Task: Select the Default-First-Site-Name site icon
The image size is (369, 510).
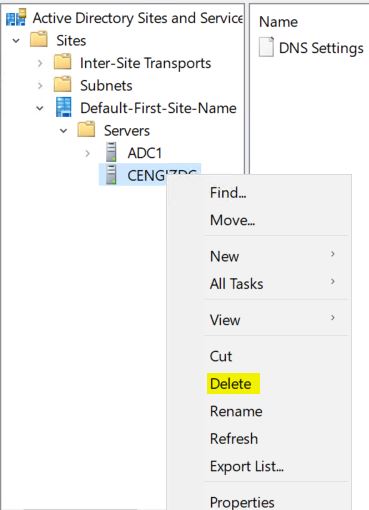Action: pyautogui.click(x=63, y=107)
